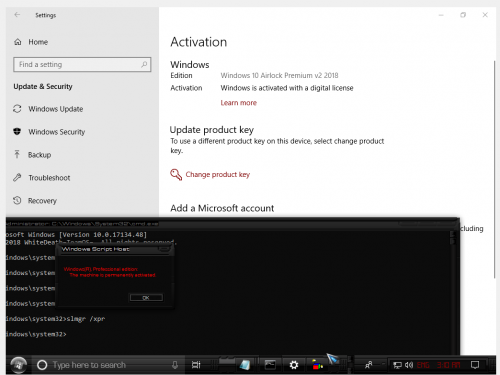Image resolution: width=500 pixels, height=375 pixels.
Task: Click the blue notepad-style taskbar icon
Action: coord(245,365)
